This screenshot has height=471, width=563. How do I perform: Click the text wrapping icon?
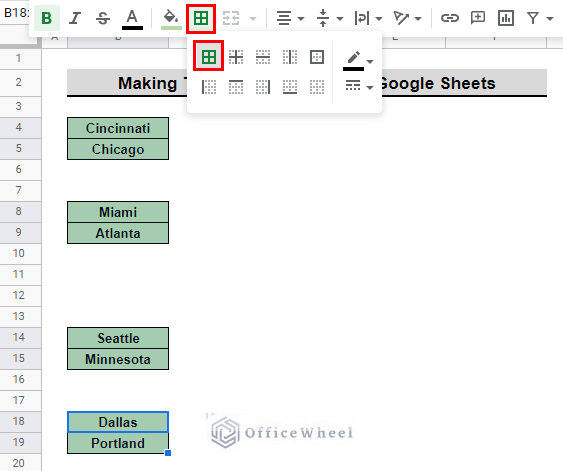tap(362, 18)
